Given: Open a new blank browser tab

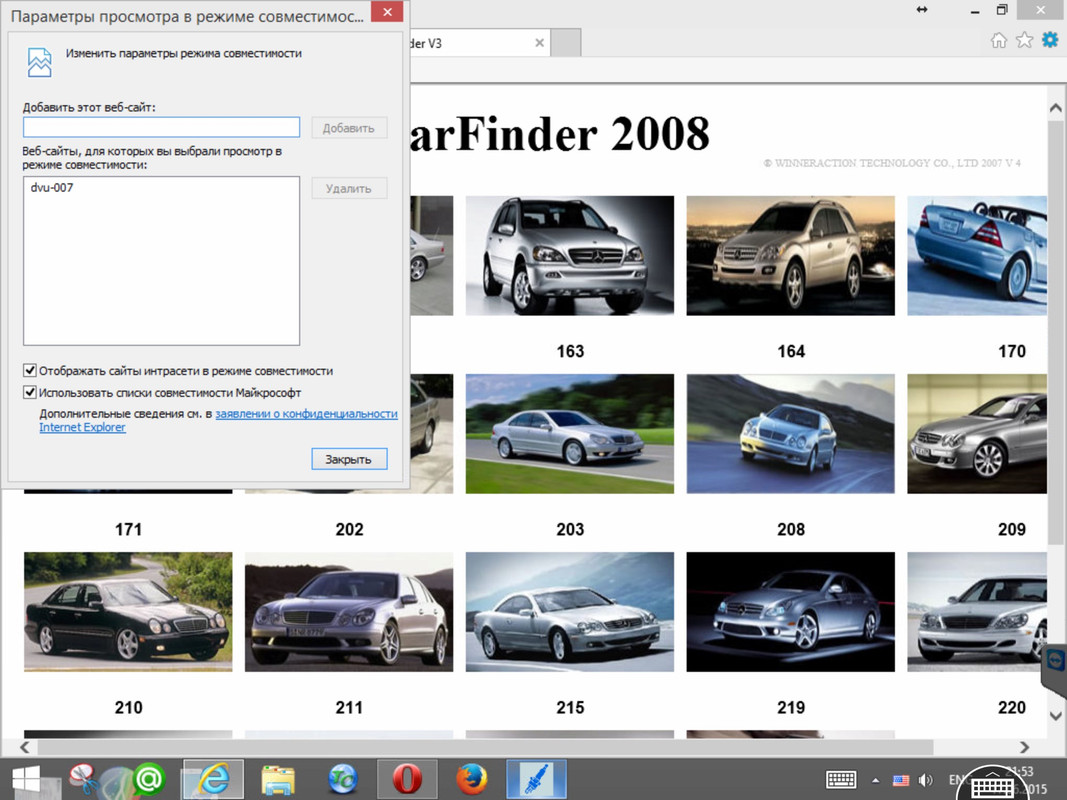Looking at the screenshot, I should (x=566, y=43).
